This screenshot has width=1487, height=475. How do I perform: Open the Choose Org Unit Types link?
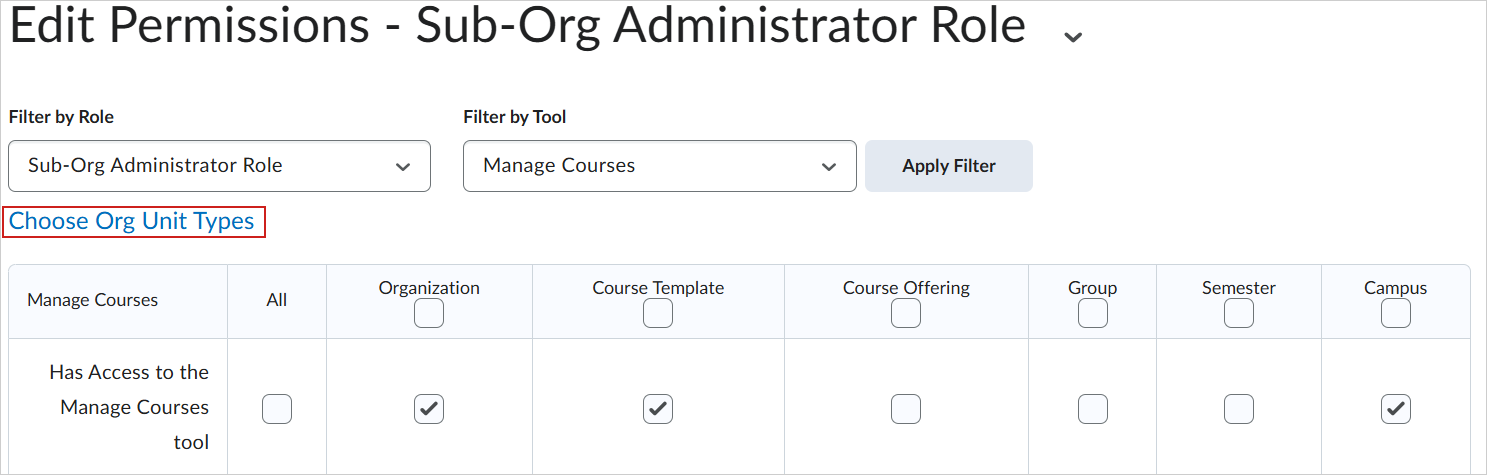coord(132,221)
